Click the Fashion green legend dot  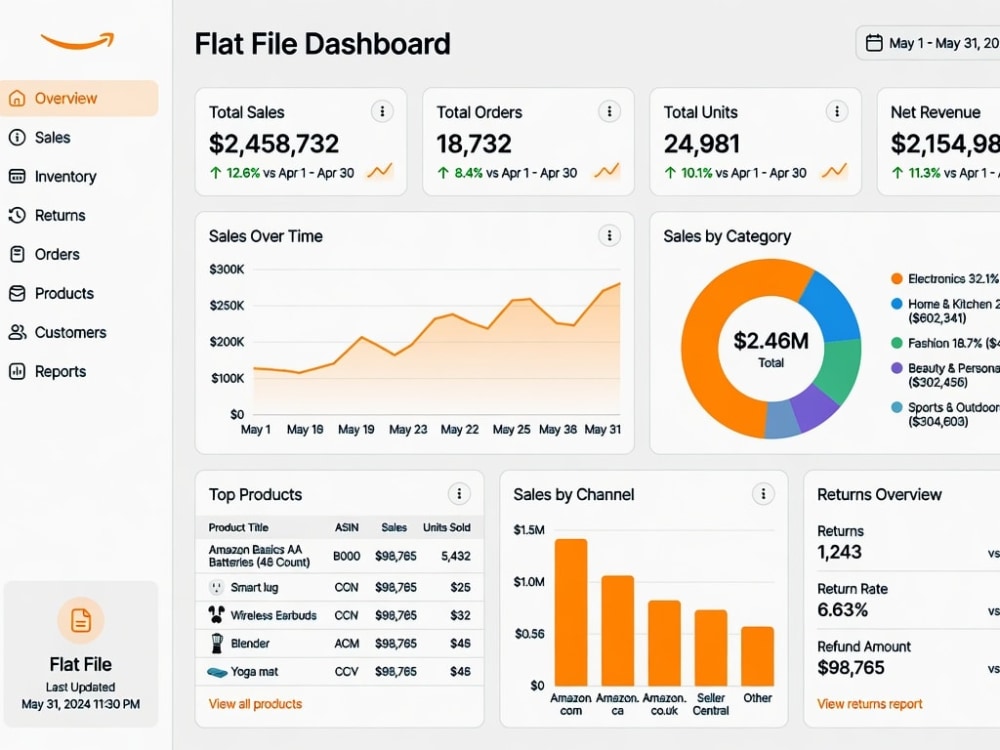(897, 343)
